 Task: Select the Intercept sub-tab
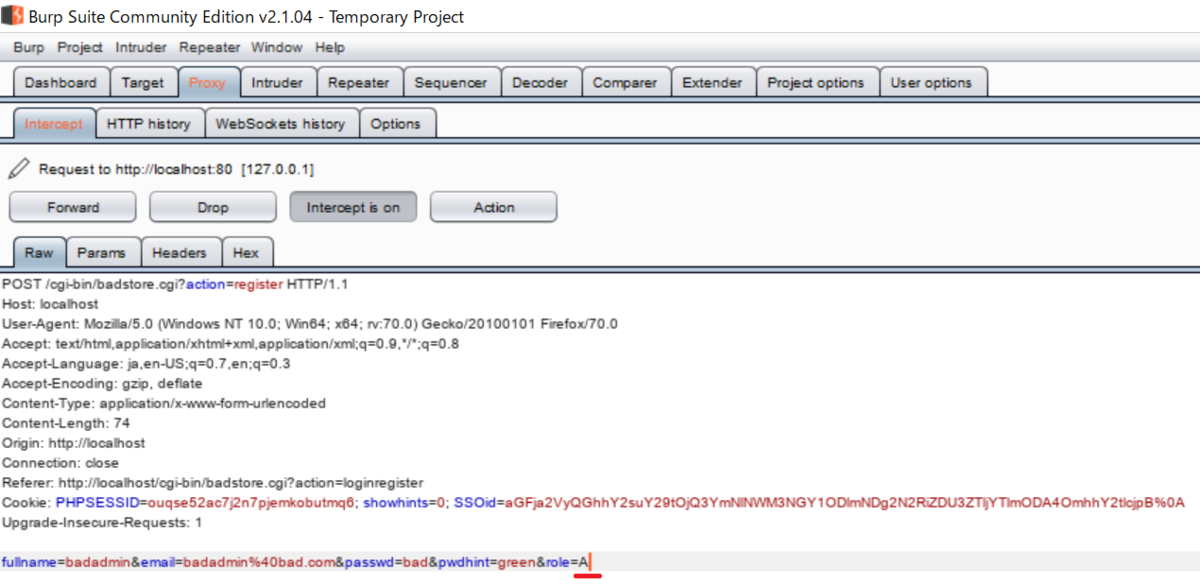(x=54, y=124)
